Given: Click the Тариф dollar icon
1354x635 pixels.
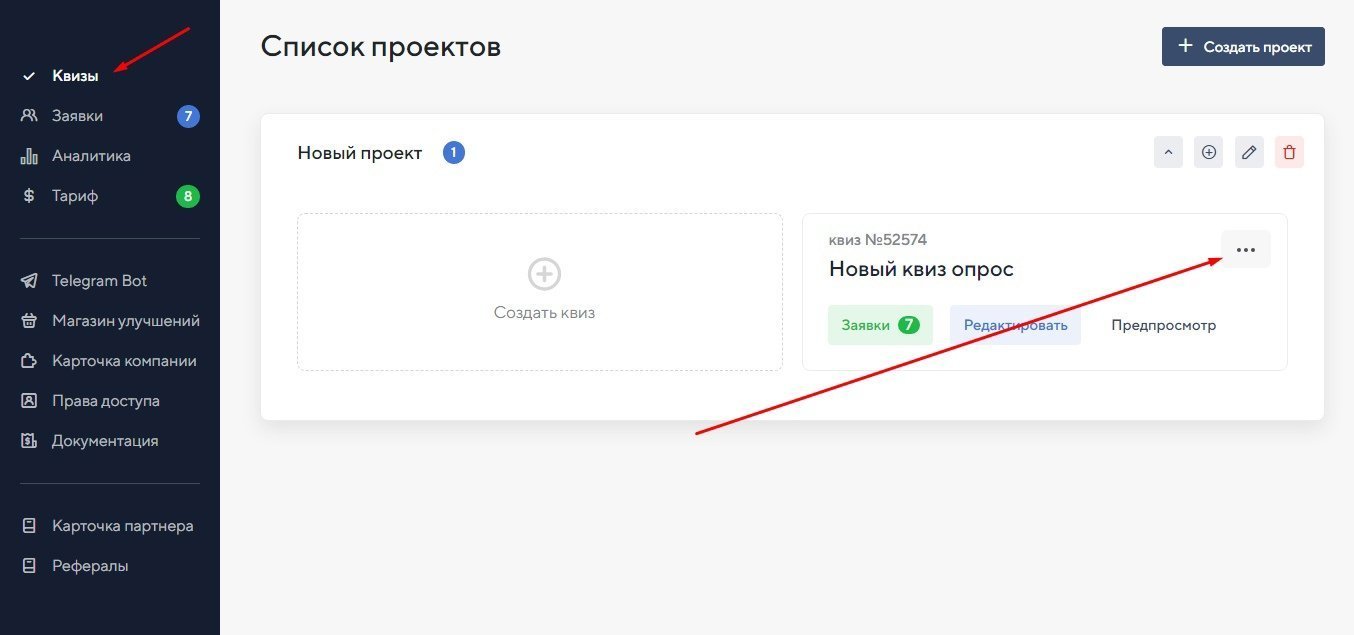Looking at the screenshot, I should (29, 196).
